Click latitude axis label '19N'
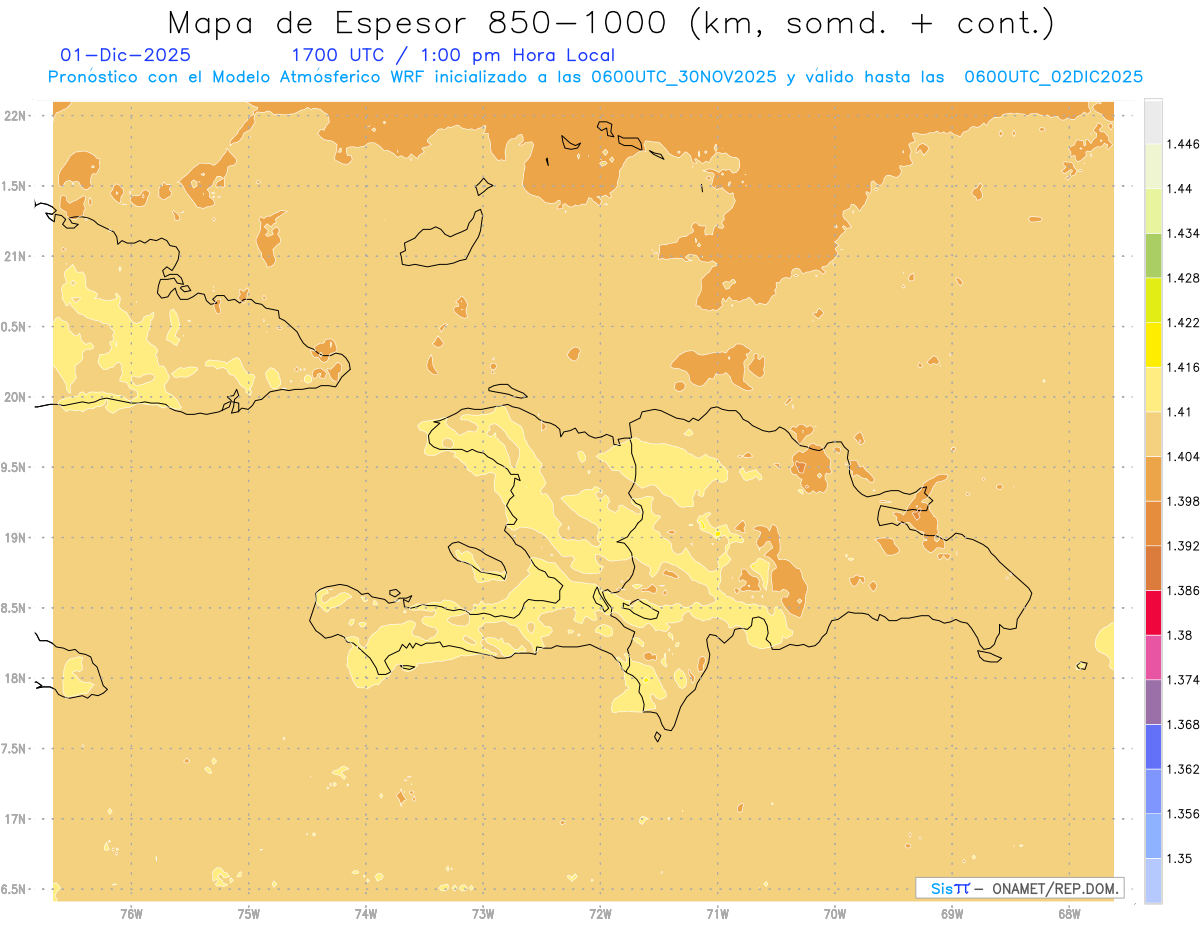 click(16, 538)
